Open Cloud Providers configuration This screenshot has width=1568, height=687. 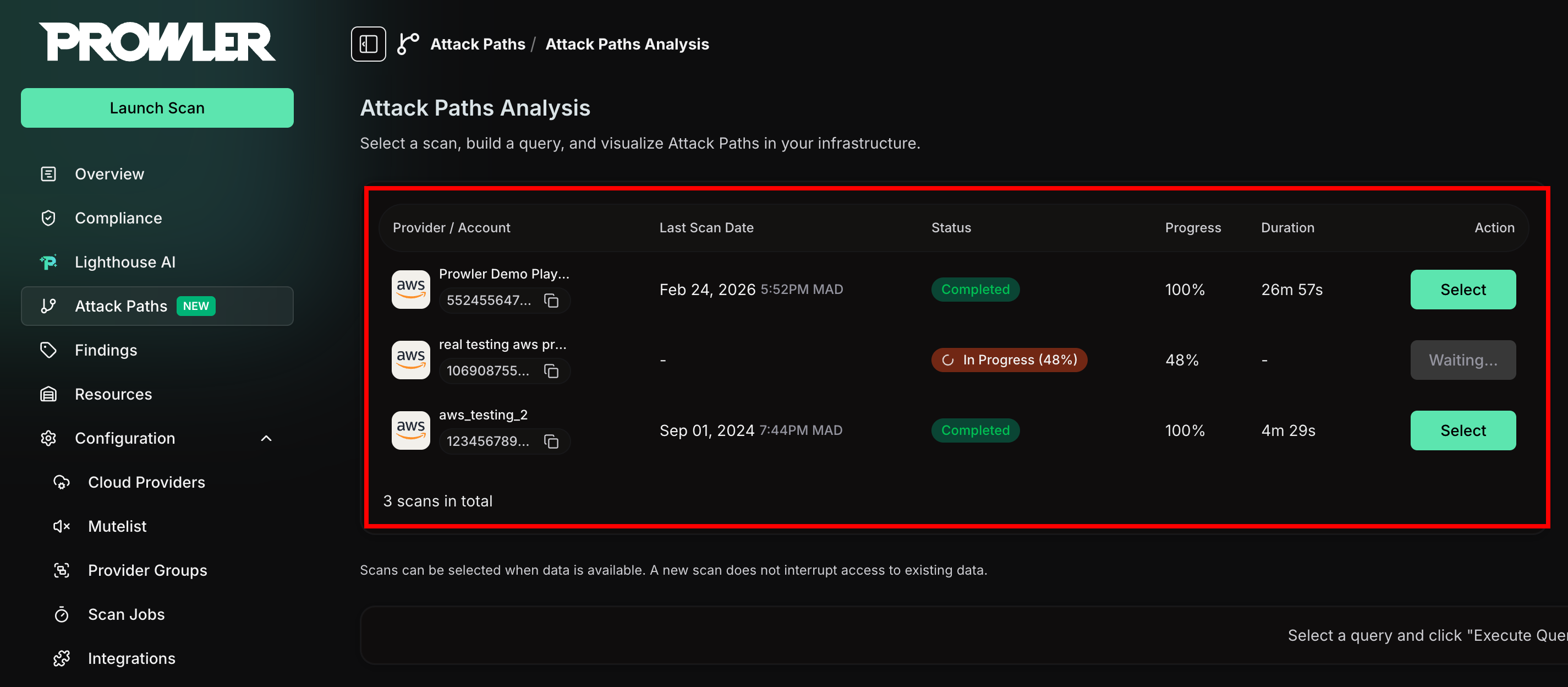(x=146, y=482)
